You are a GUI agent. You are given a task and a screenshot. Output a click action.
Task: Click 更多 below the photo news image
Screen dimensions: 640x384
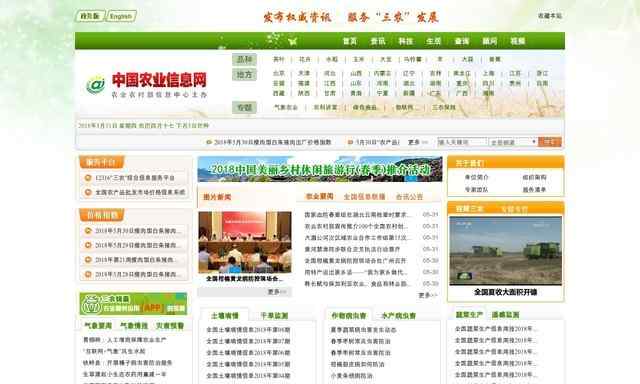[x=278, y=292]
